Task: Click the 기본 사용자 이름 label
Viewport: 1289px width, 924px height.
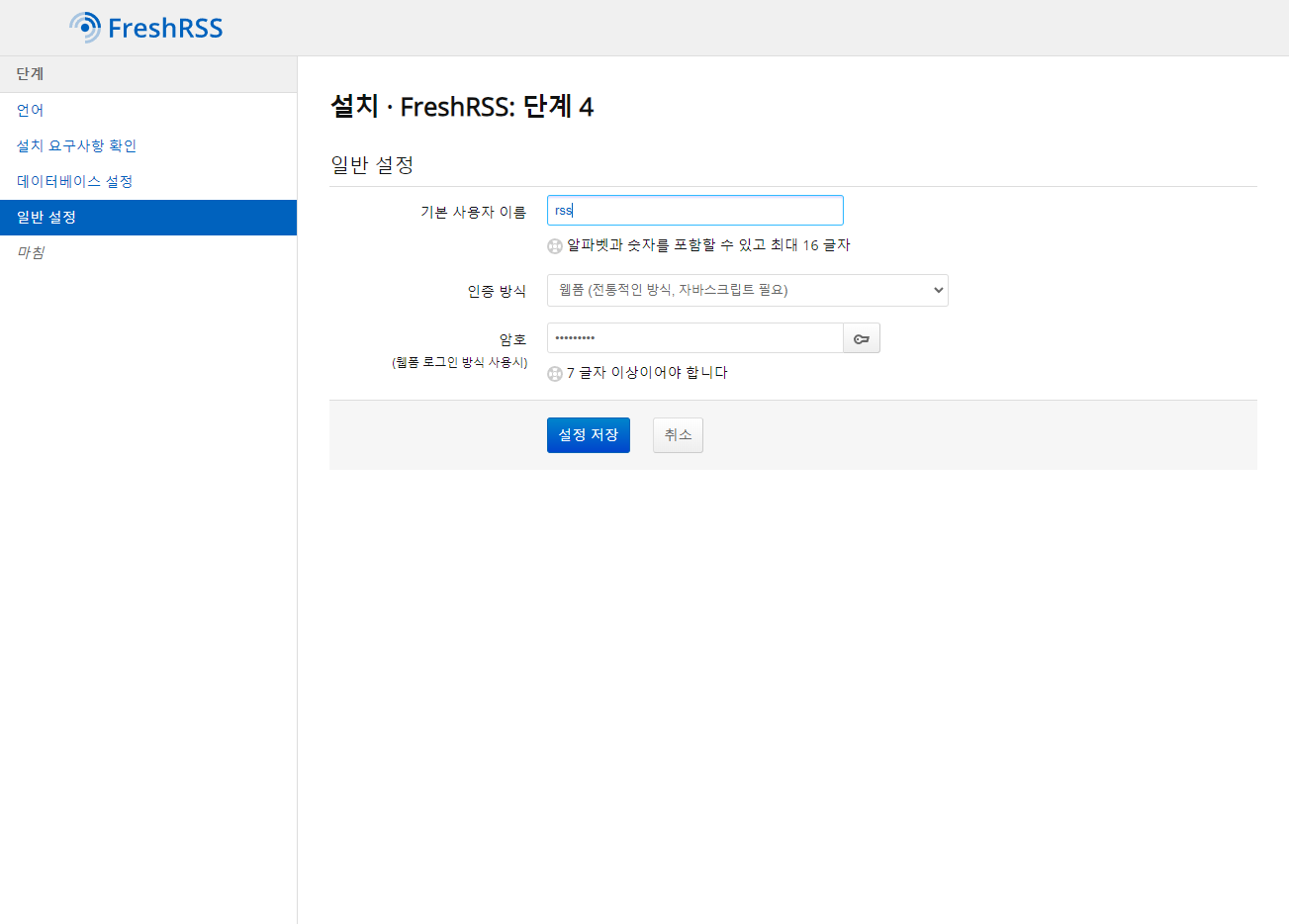Action: coord(473,212)
